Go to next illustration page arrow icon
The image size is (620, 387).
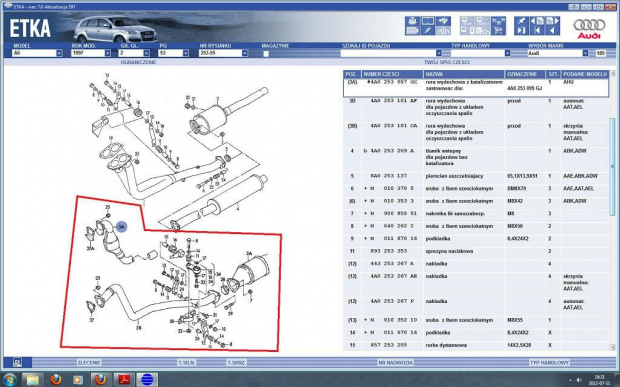(552, 21)
